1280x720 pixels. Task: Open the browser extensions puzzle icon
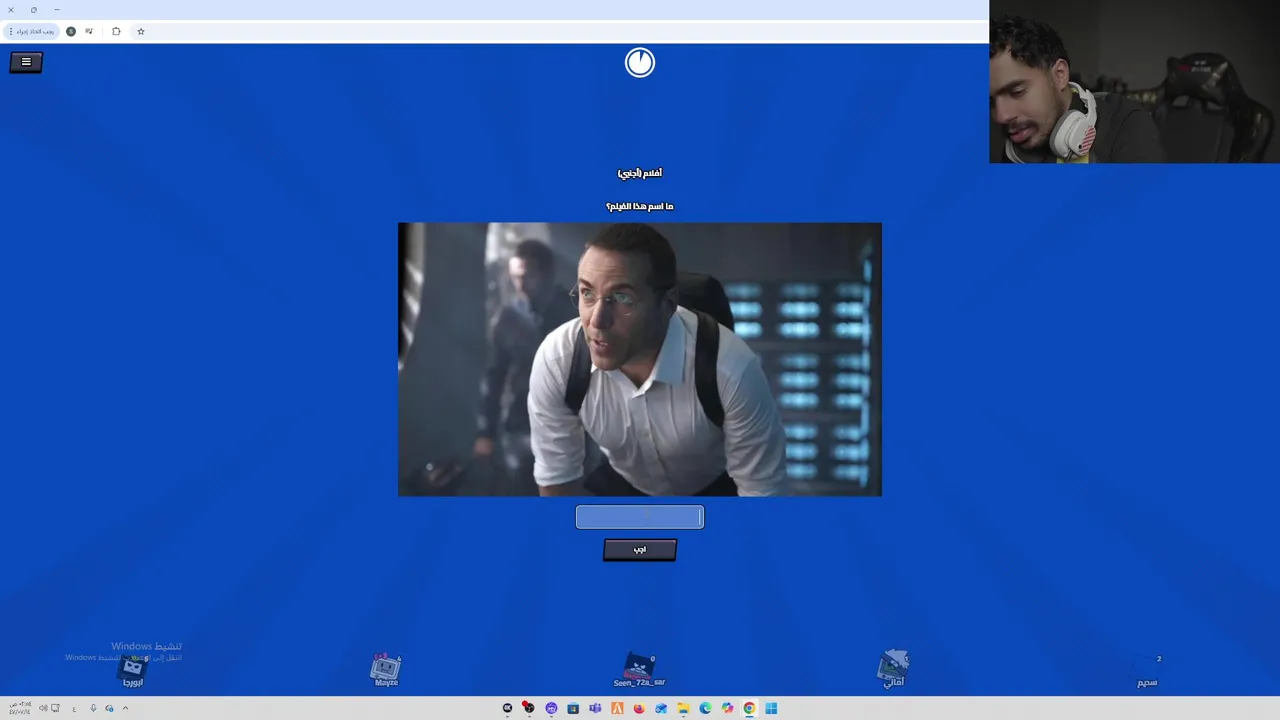coord(116,31)
